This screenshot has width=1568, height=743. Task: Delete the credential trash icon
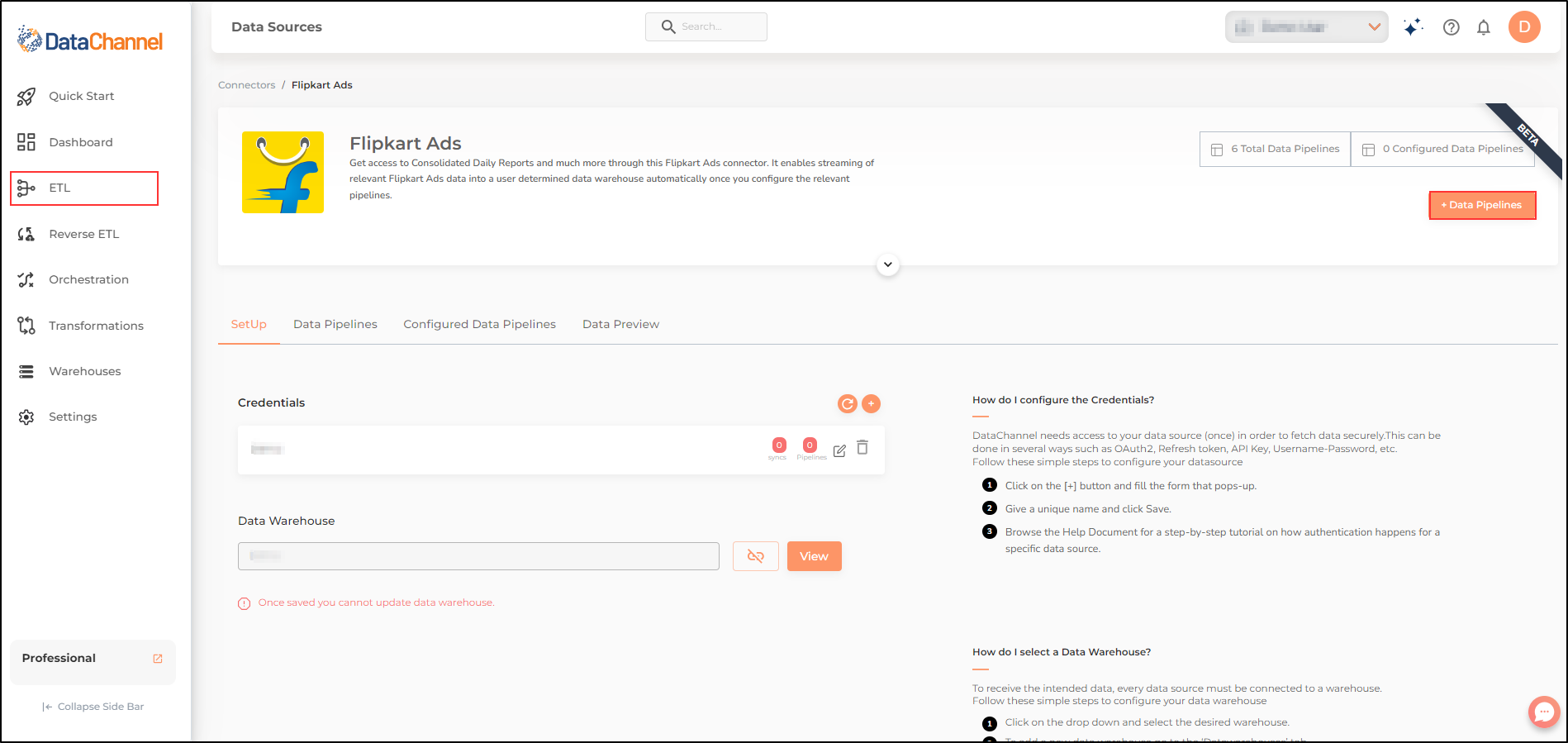click(x=862, y=447)
